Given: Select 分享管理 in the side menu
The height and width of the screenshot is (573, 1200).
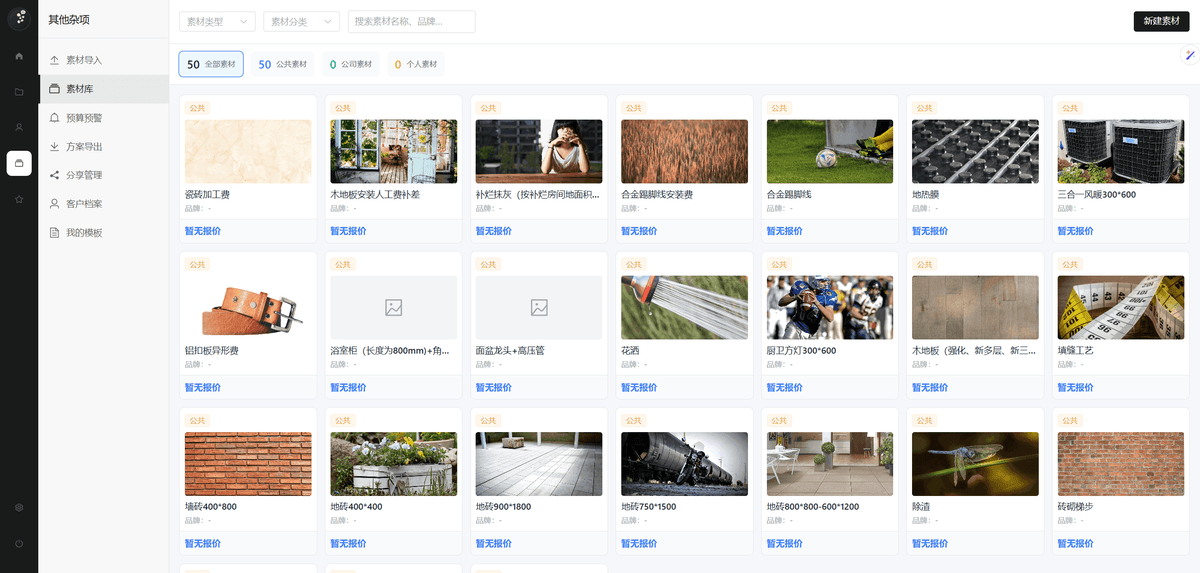Looking at the screenshot, I should click(x=84, y=175).
